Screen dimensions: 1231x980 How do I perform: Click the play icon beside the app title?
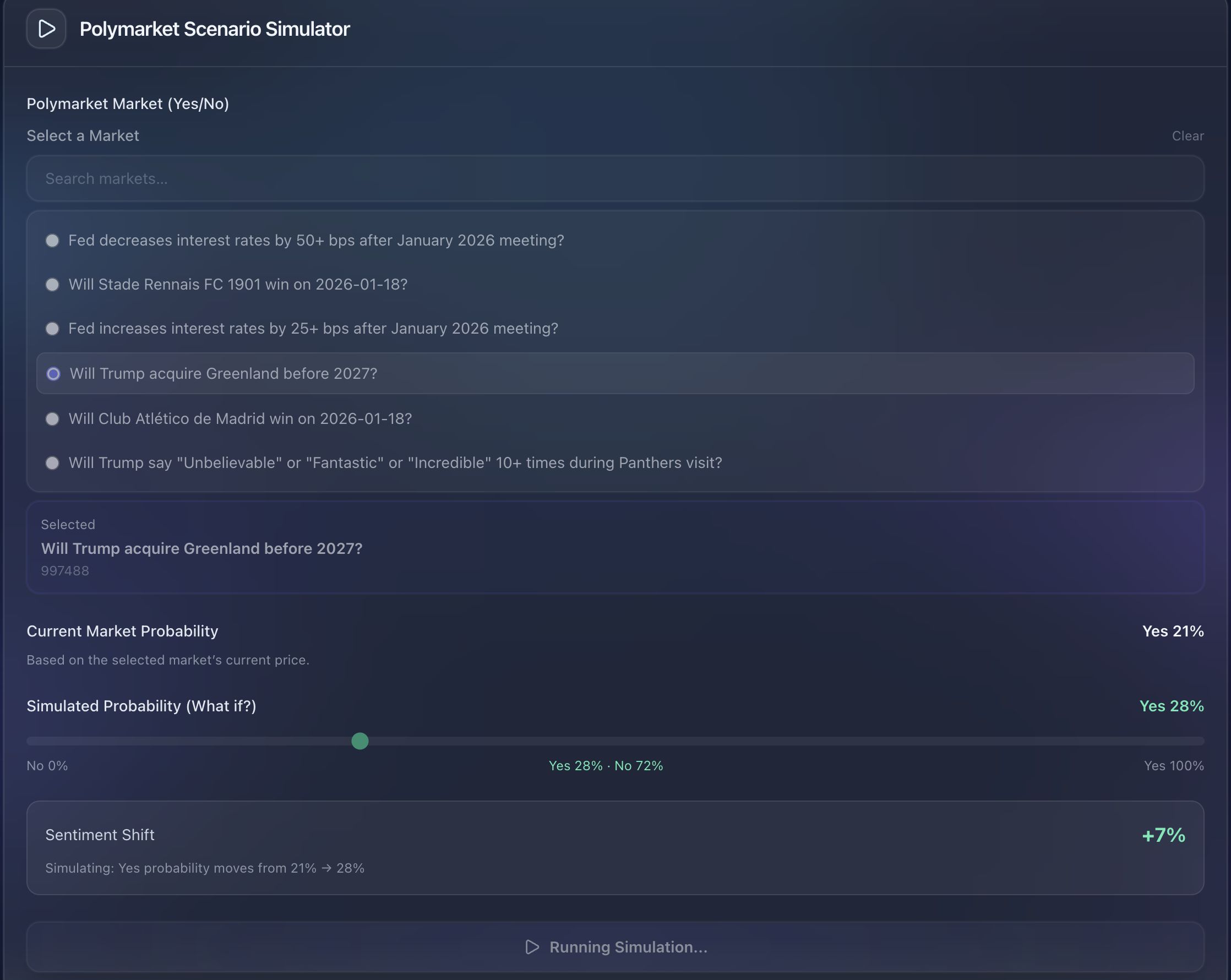coord(46,29)
